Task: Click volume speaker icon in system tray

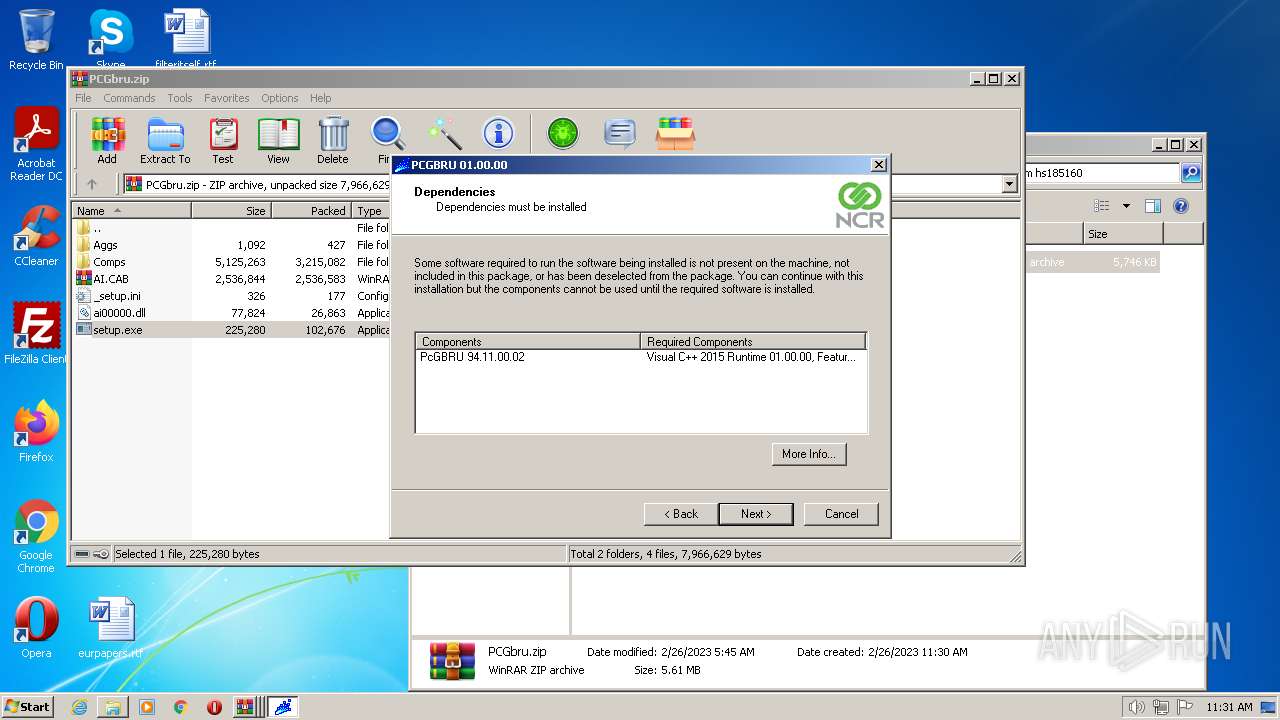Action: 1136,707
